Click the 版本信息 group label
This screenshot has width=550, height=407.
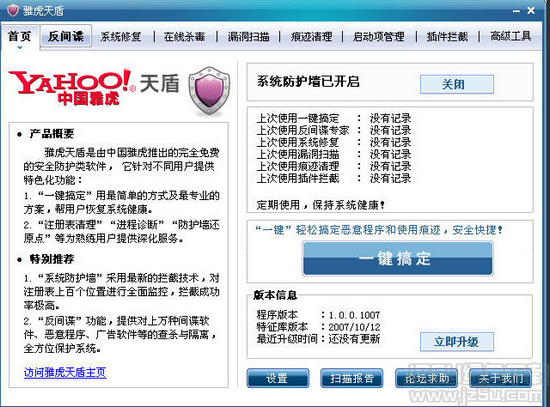click(x=275, y=295)
